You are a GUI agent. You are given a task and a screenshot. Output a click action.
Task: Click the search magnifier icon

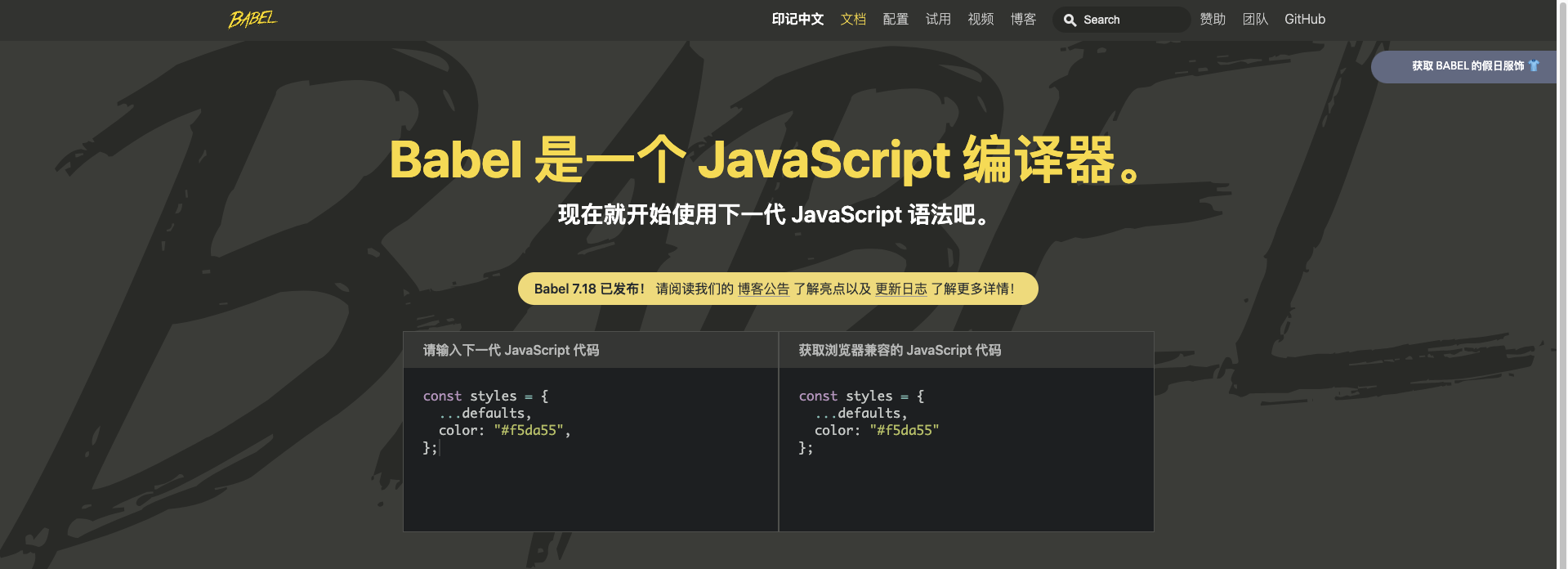(x=1070, y=20)
